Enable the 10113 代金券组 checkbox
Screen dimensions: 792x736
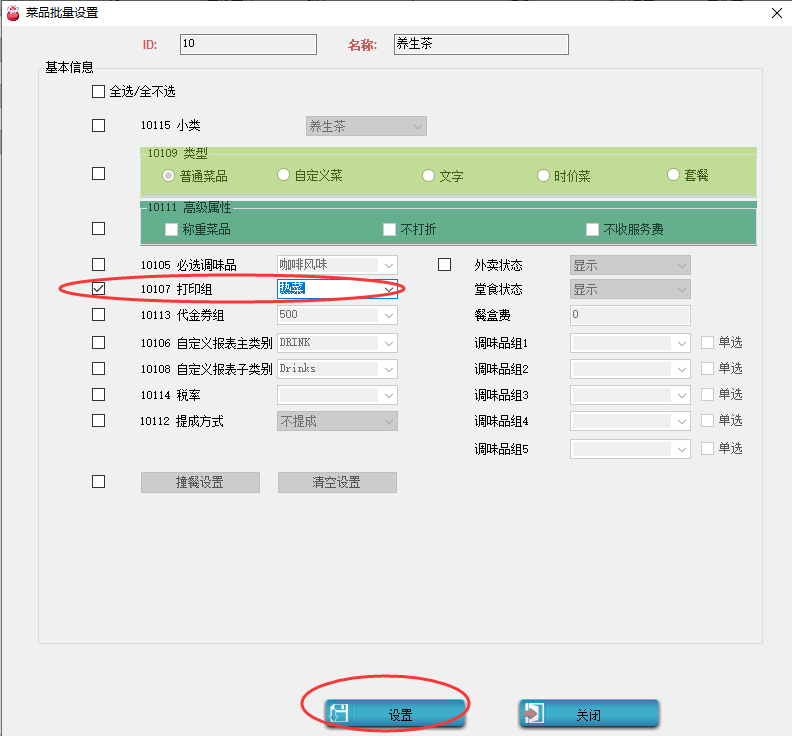(x=98, y=315)
